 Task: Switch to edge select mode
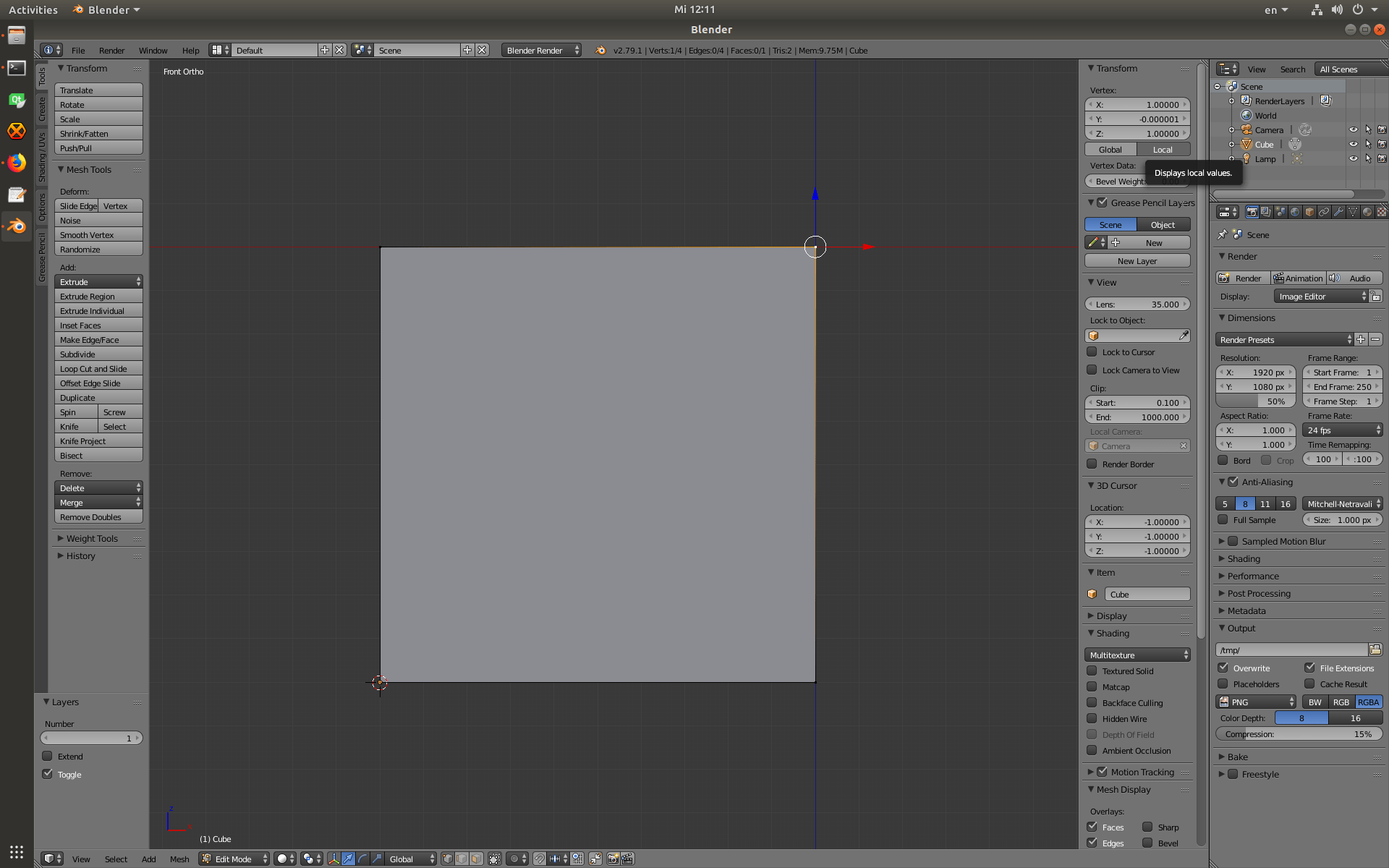point(462,859)
